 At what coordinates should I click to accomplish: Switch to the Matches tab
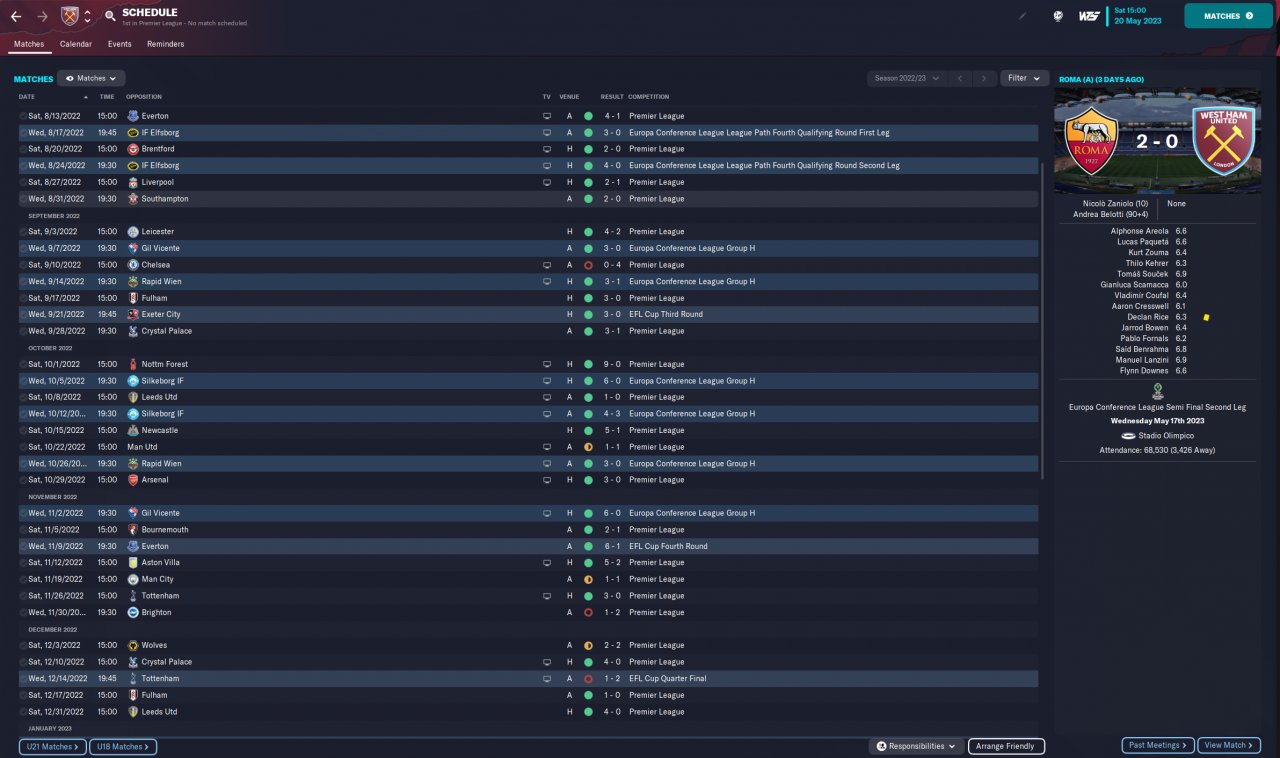29,44
